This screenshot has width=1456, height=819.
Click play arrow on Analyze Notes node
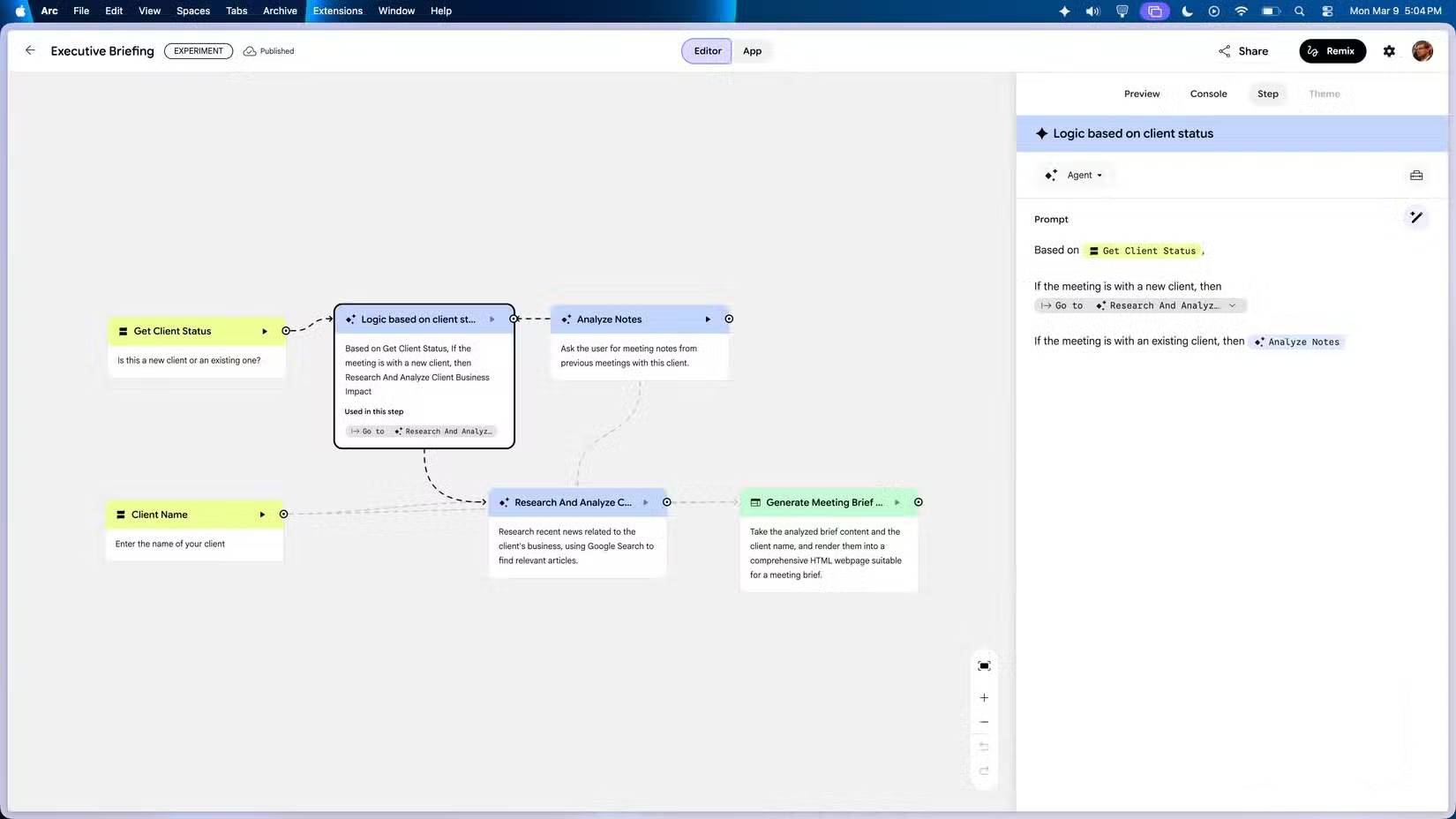coord(708,319)
